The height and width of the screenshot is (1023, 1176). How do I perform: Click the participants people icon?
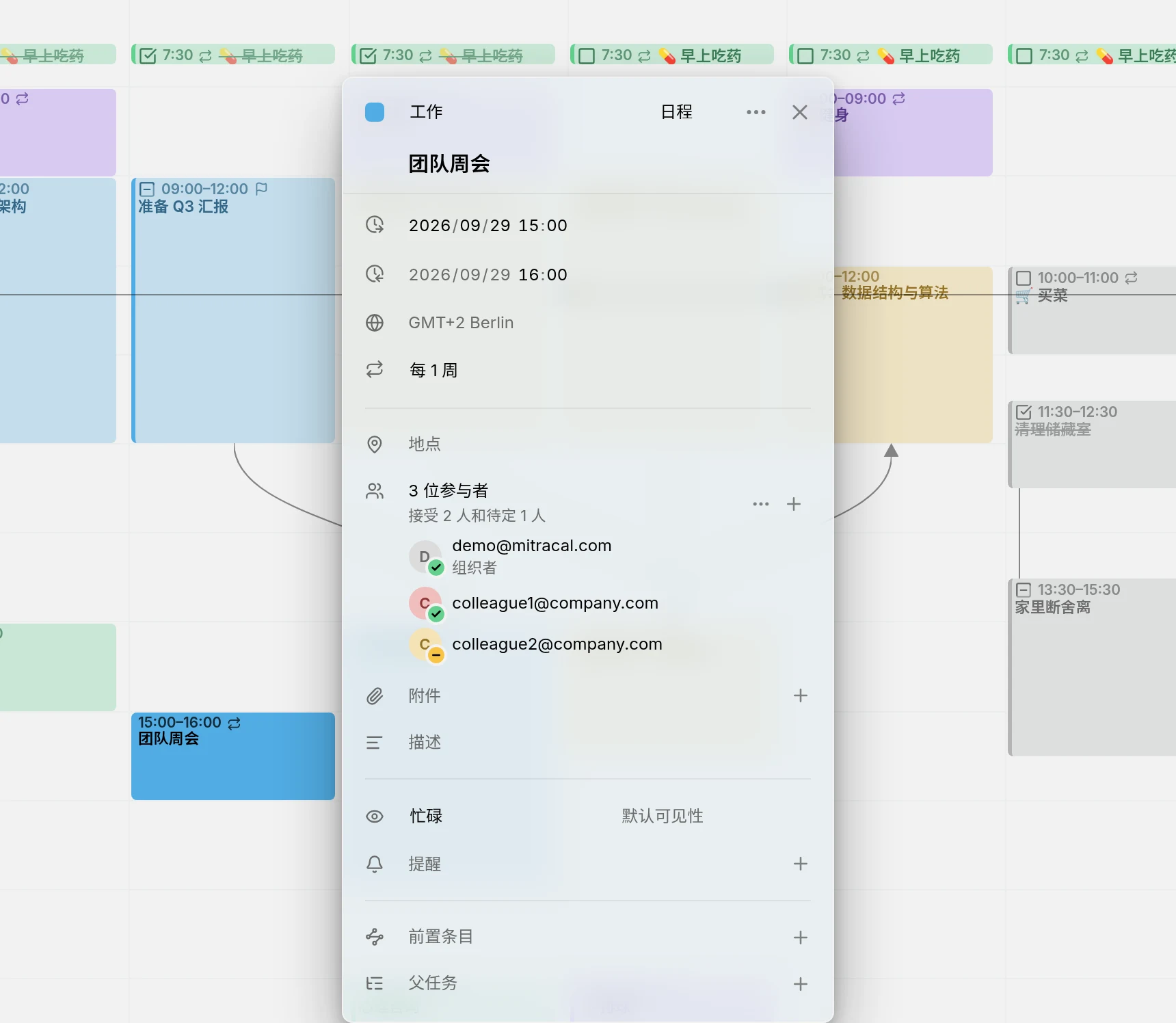point(375,491)
